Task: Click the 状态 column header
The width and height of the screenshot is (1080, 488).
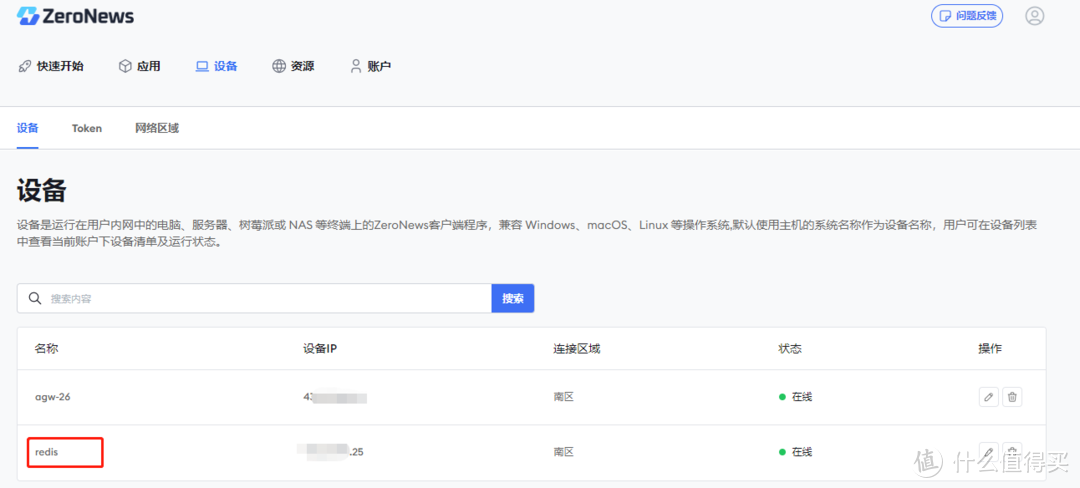Action: 790,349
